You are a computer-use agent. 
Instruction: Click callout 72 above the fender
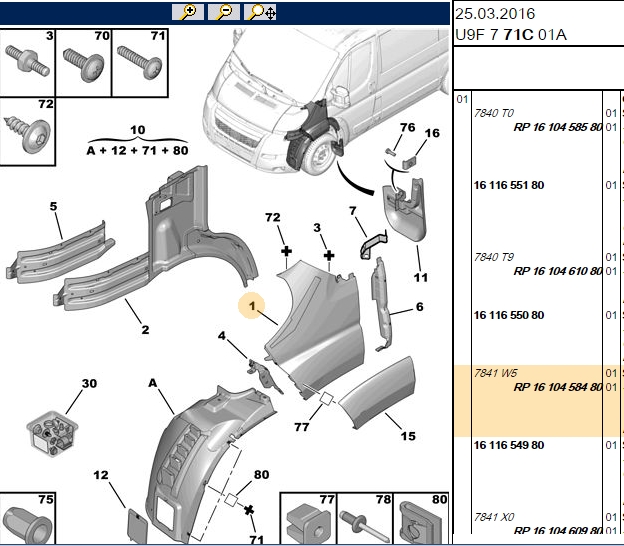pyautogui.click(x=273, y=217)
